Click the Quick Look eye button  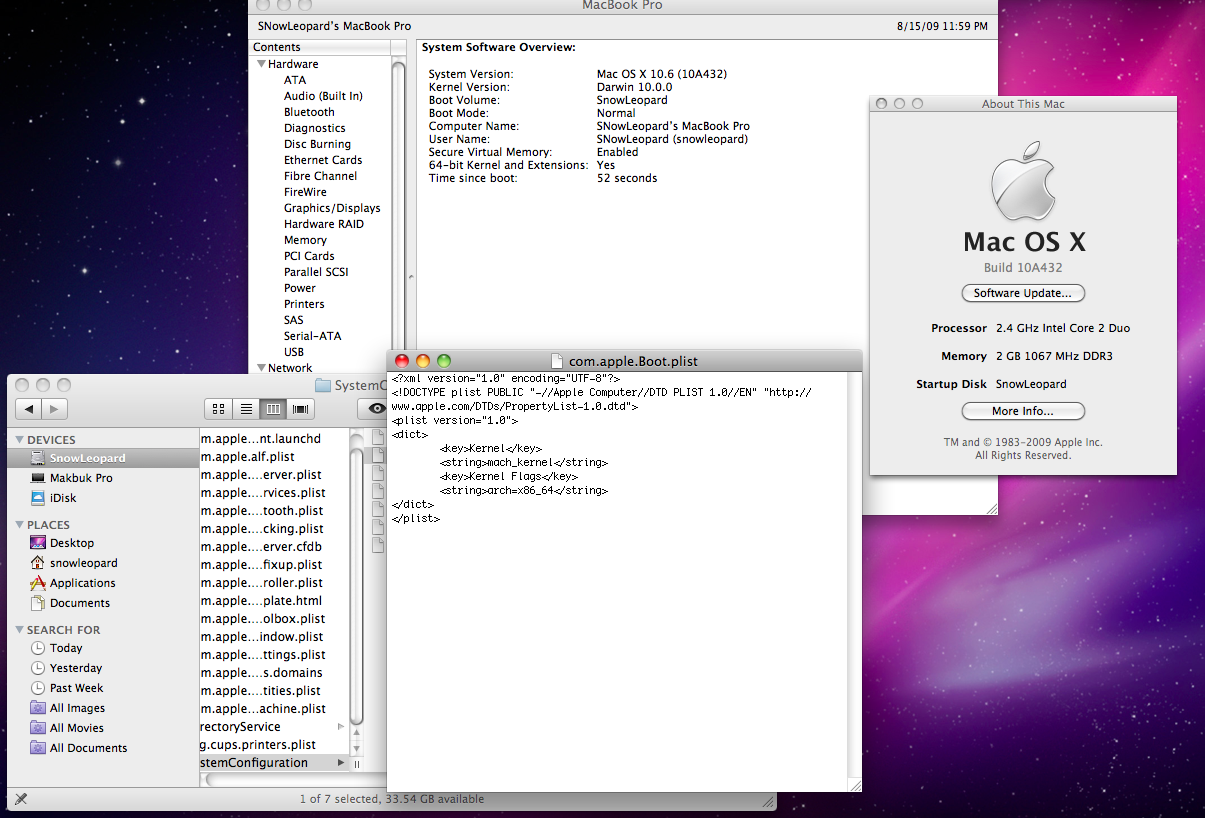[x=376, y=409]
